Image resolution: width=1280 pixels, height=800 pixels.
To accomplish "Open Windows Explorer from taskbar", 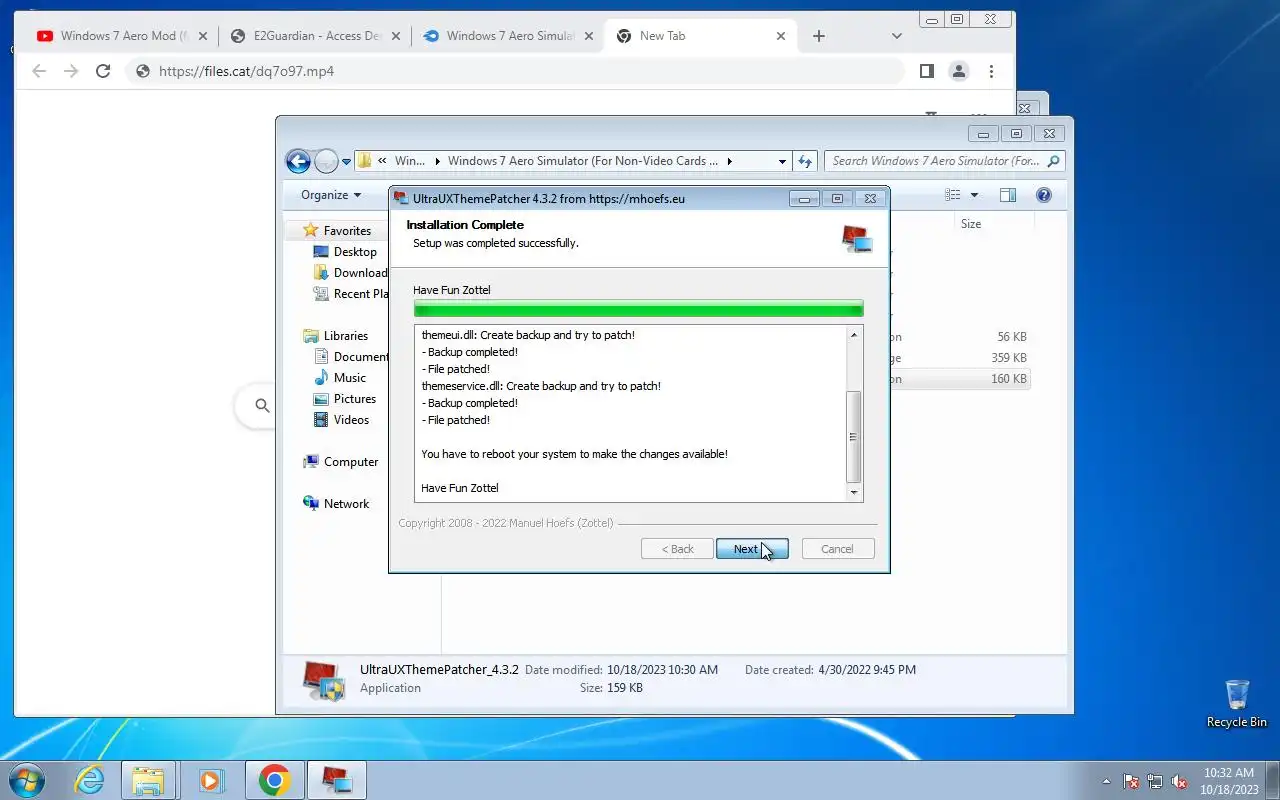I will (x=149, y=780).
